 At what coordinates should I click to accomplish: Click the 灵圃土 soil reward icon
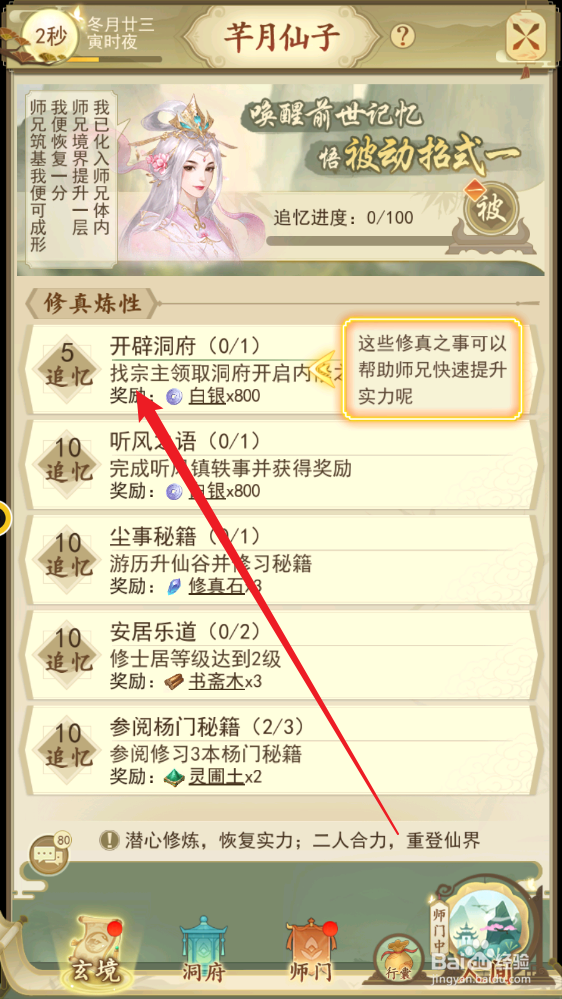pos(173,777)
